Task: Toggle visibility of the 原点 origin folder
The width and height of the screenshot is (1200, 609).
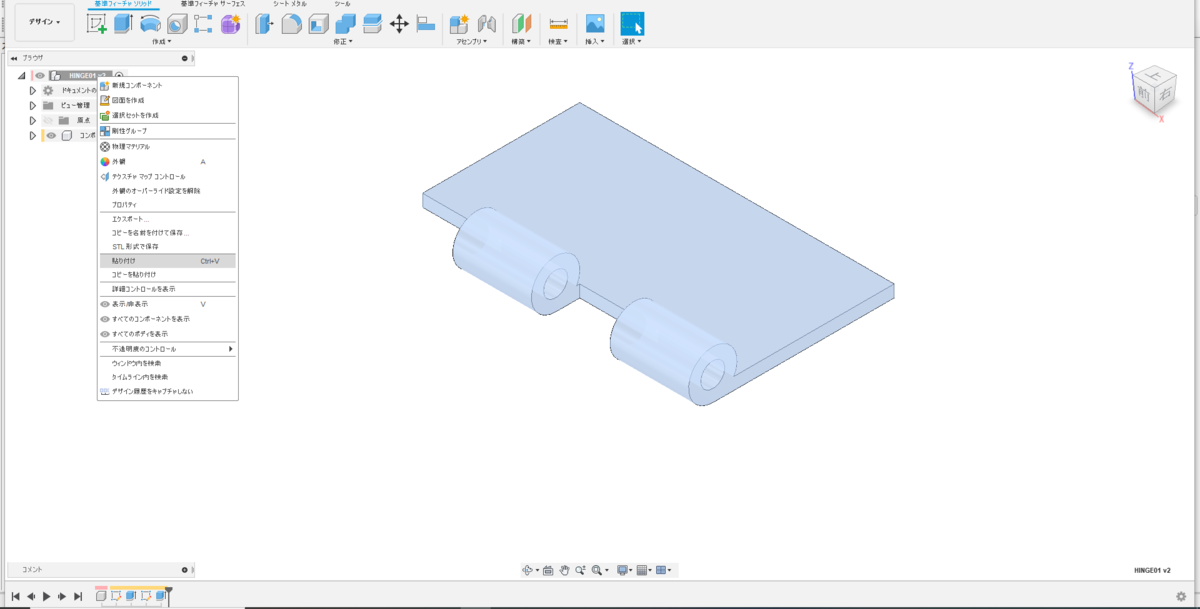Action: 48,120
